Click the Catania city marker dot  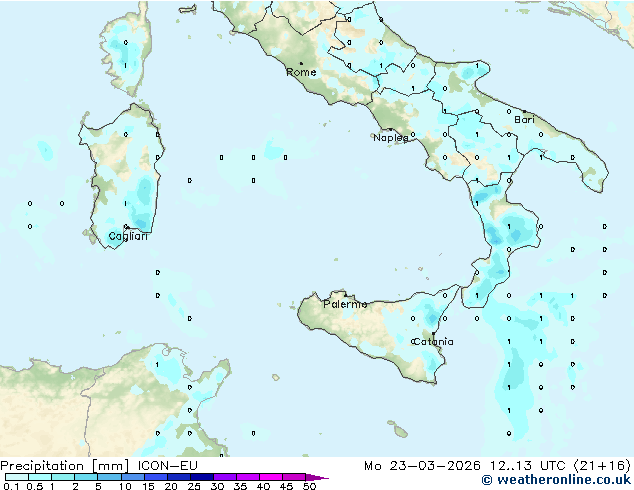[433, 334]
